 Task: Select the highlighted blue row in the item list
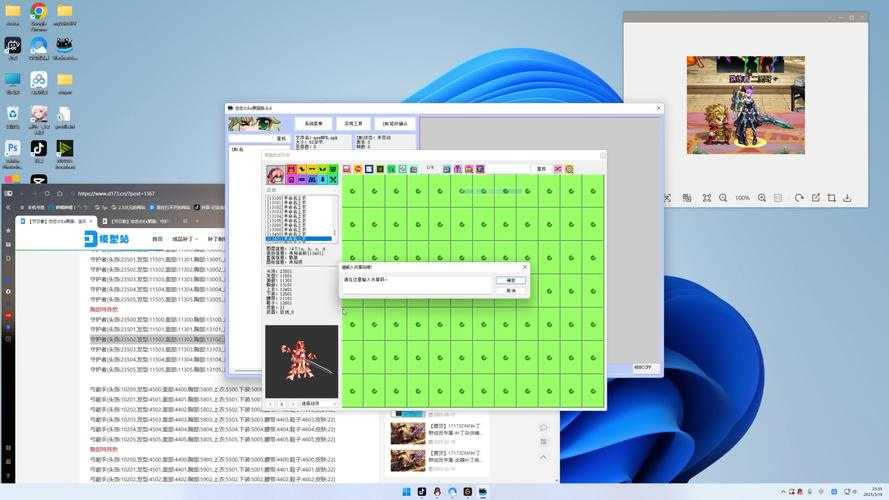[x=299, y=239]
